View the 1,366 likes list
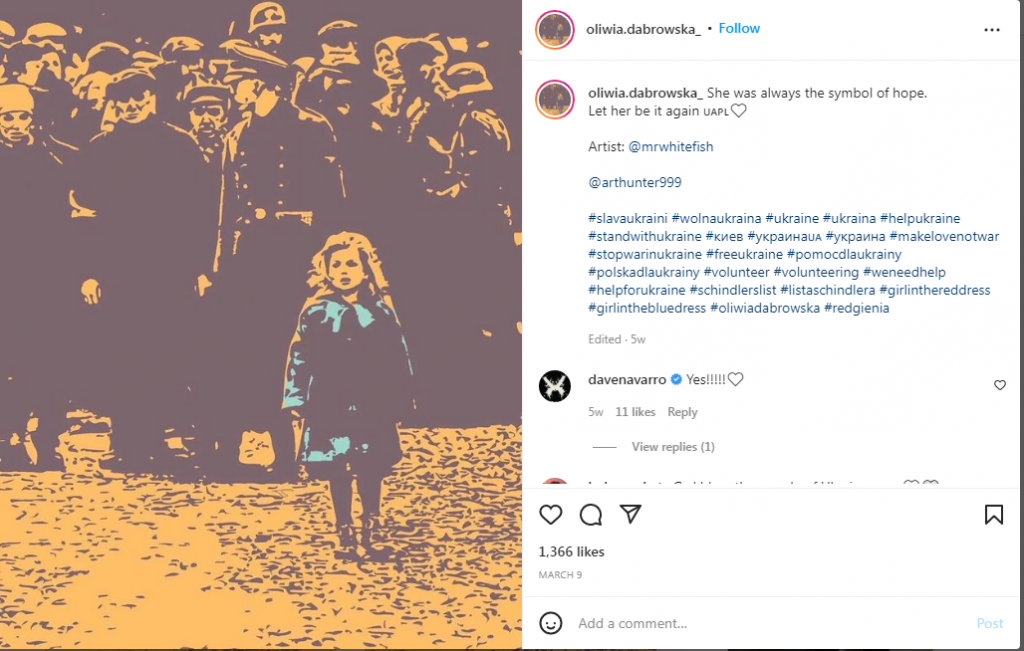Screen dimensions: 1024x651 click(571, 552)
